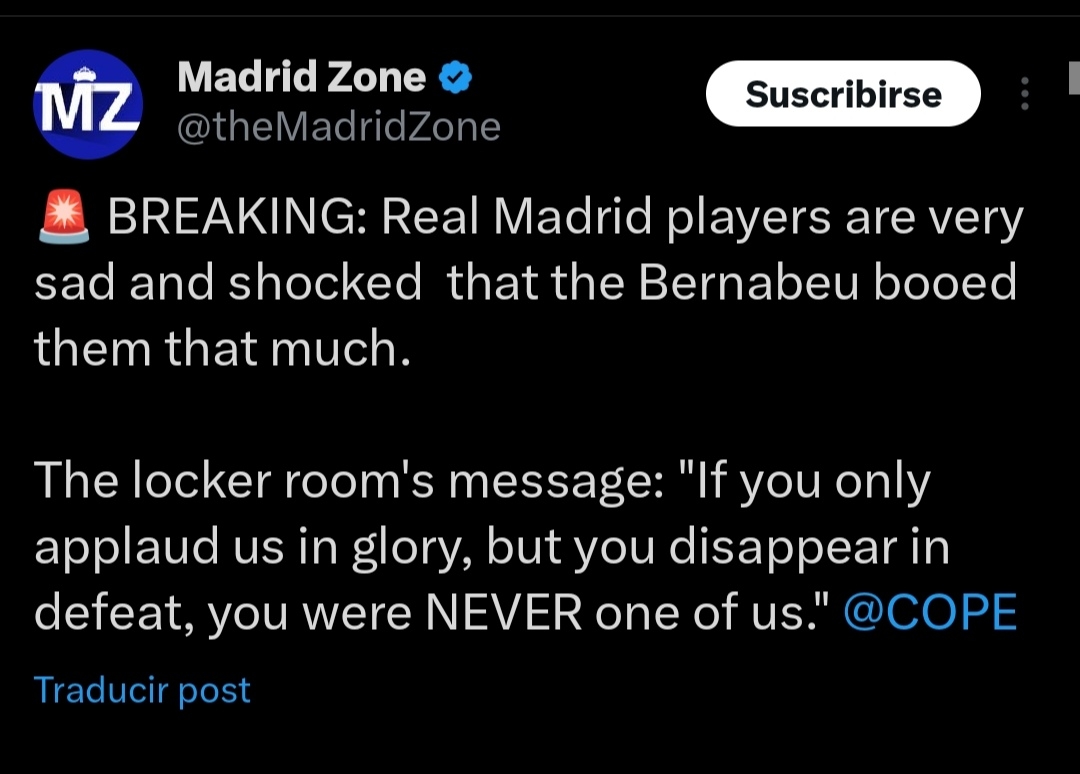
Task: Open the @COPE mention link
Action: (929, 612)
